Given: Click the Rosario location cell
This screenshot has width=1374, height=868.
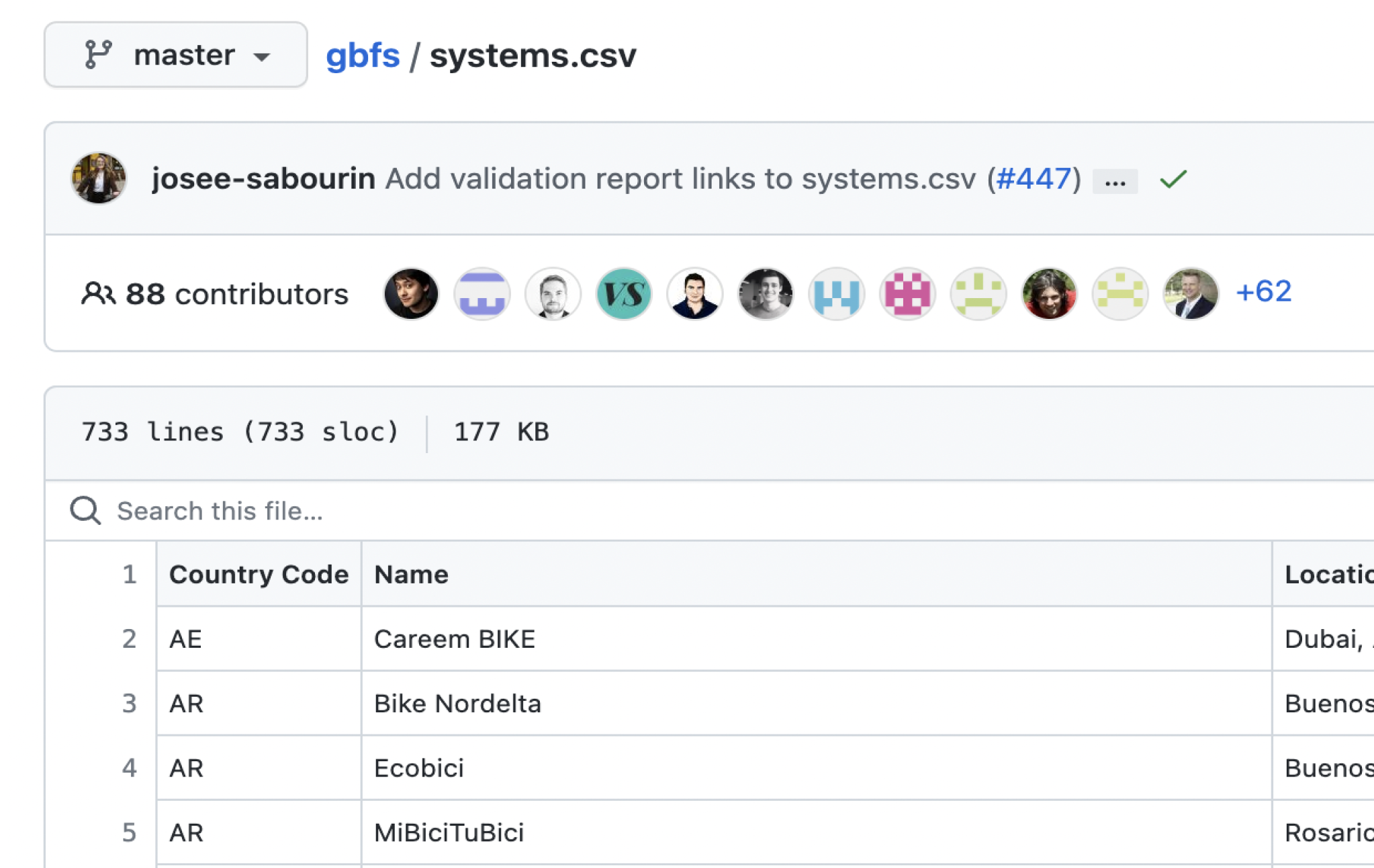Looking at the screenshot, I should (x=1324, y=832).
